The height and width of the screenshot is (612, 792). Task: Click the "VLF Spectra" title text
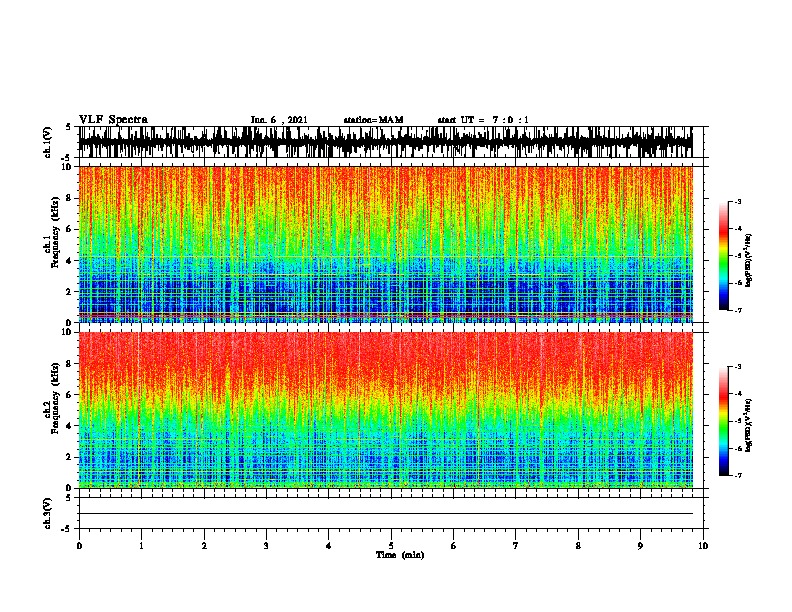tap(113, 120)
